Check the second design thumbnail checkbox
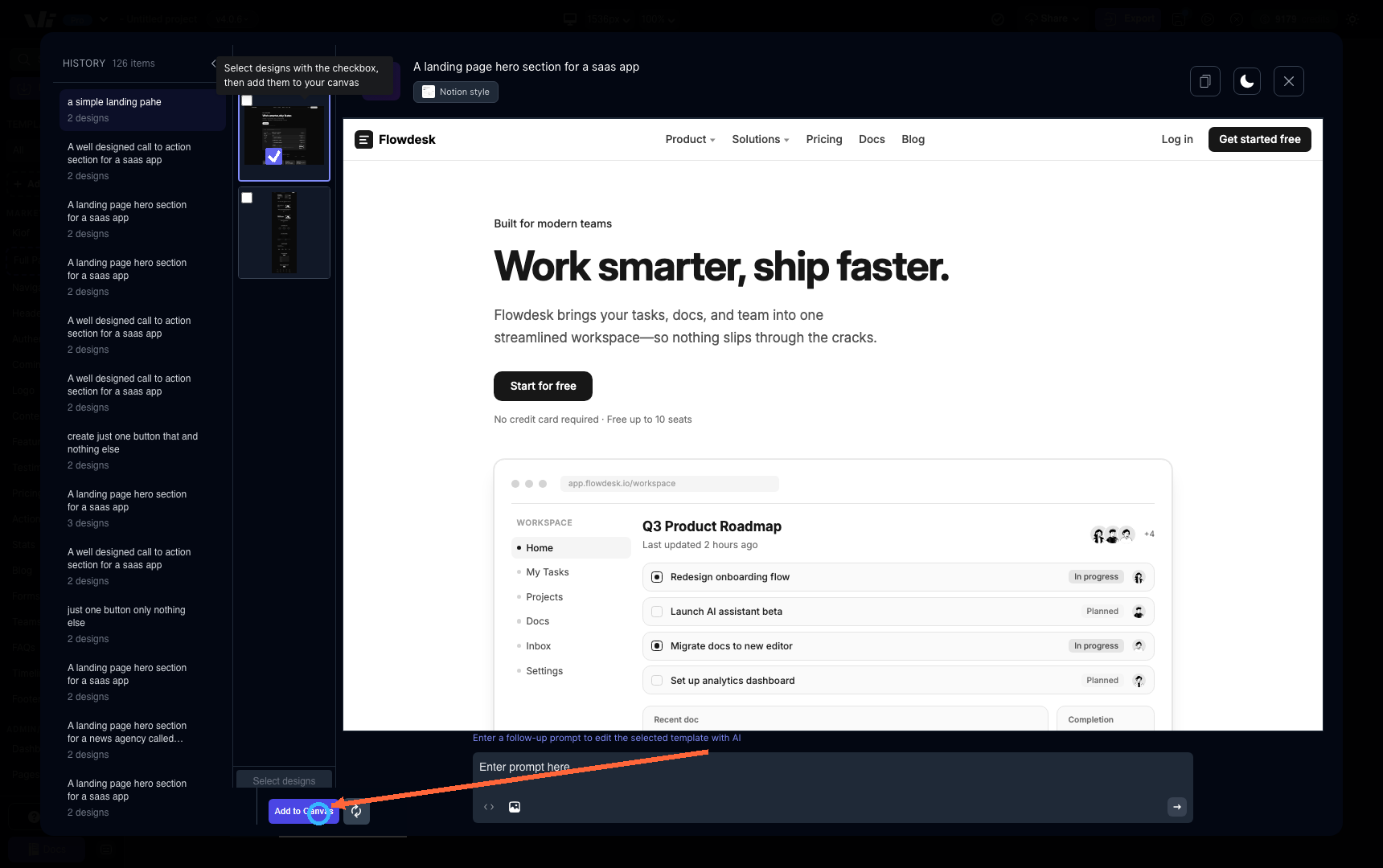This screenshot has width=1383, height=868. point(247,198)
